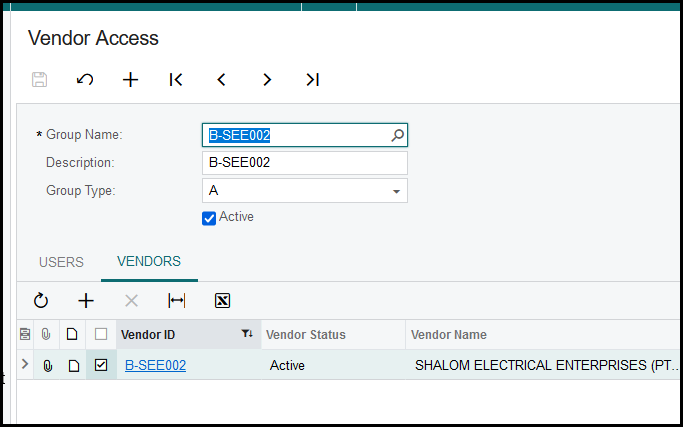Switch to the Users tab
683x427 pixels.
(61, 262)
